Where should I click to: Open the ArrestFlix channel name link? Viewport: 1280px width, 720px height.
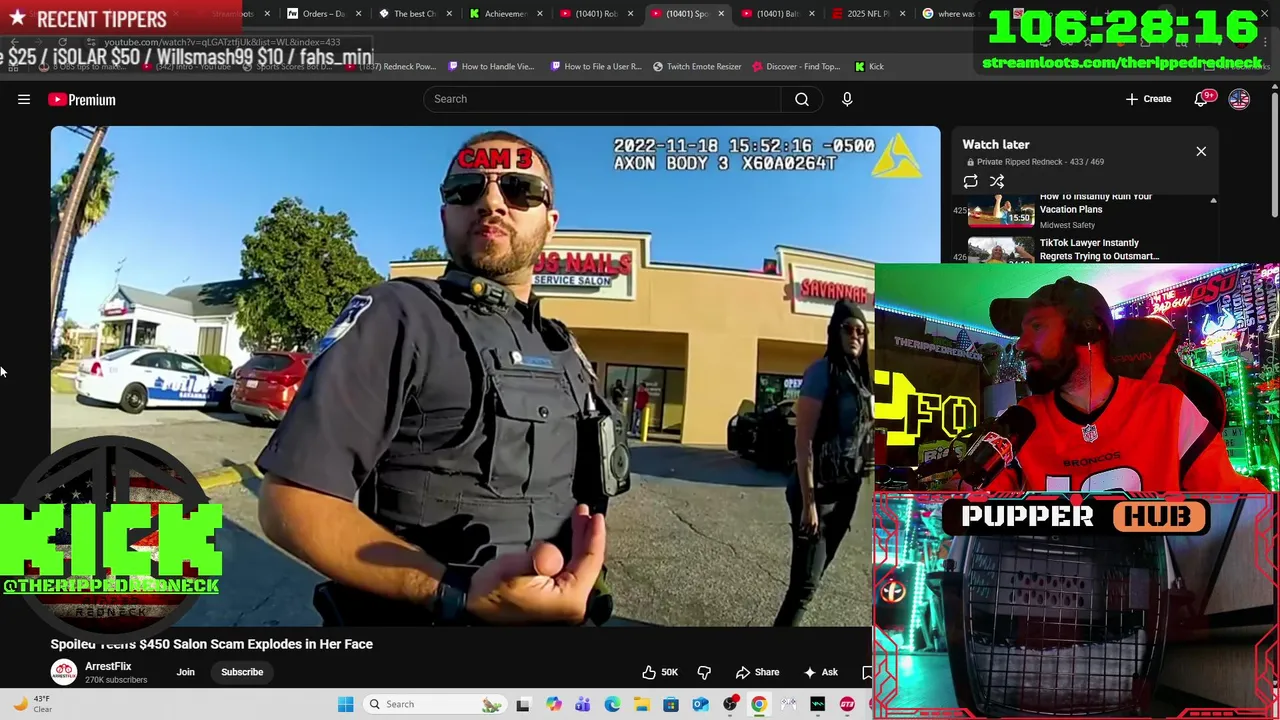click(108, 666)
